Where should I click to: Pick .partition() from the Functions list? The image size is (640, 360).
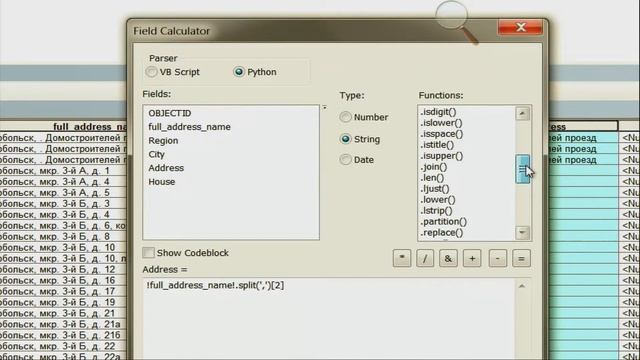click(x=444, y=222)
